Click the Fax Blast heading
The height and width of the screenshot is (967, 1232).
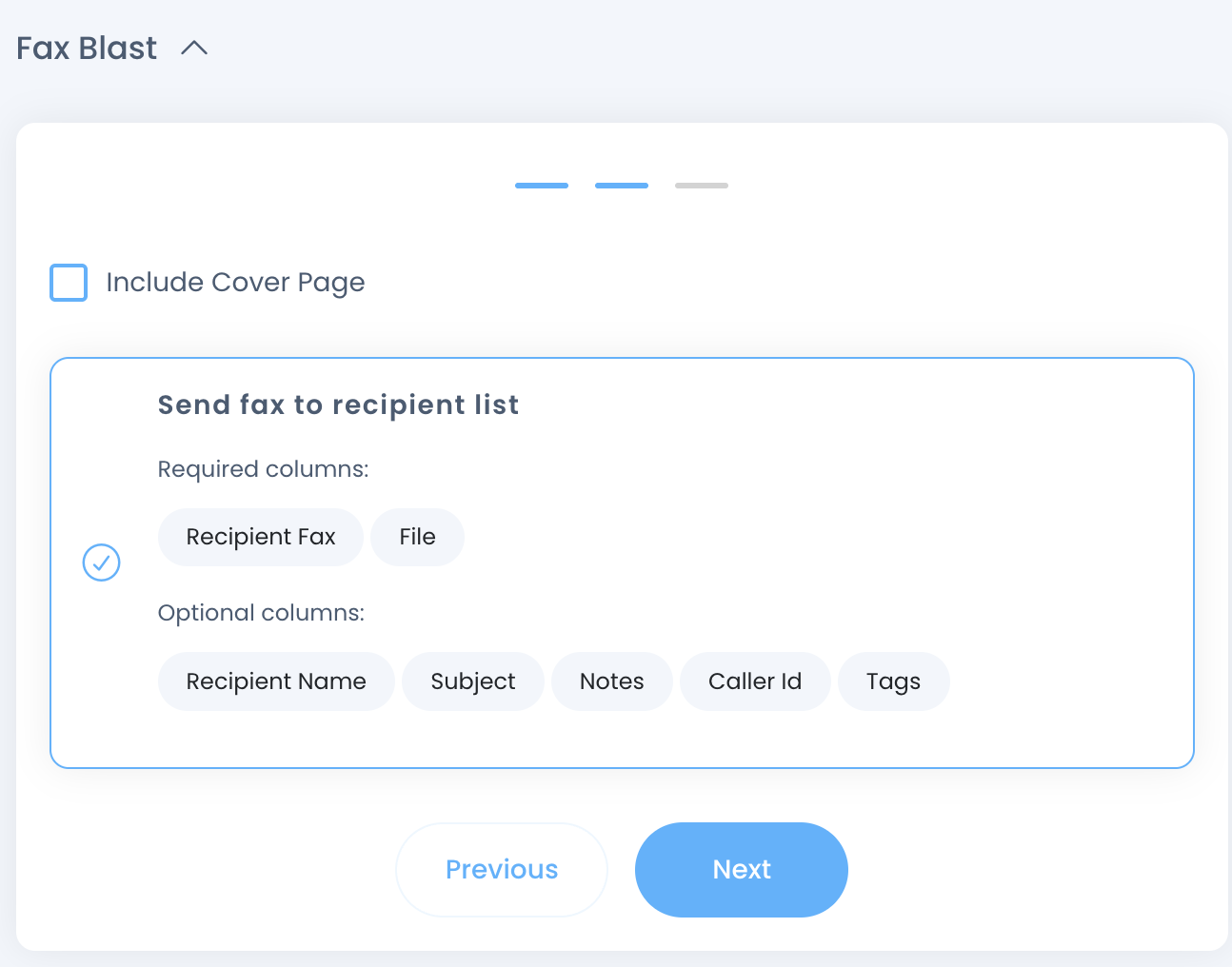87,49
